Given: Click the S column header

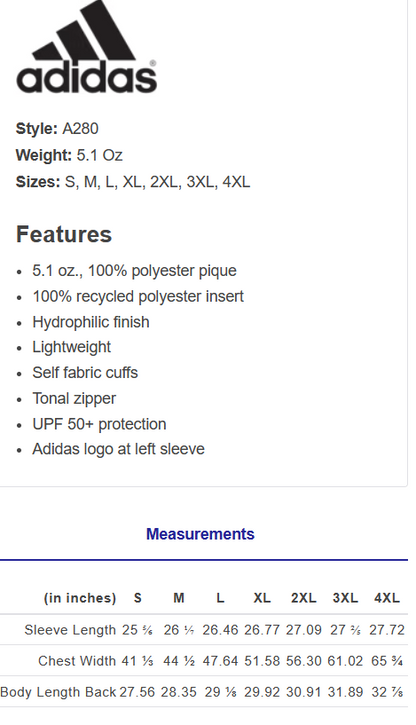Looking at the screenshot, I should click(137, 598).
